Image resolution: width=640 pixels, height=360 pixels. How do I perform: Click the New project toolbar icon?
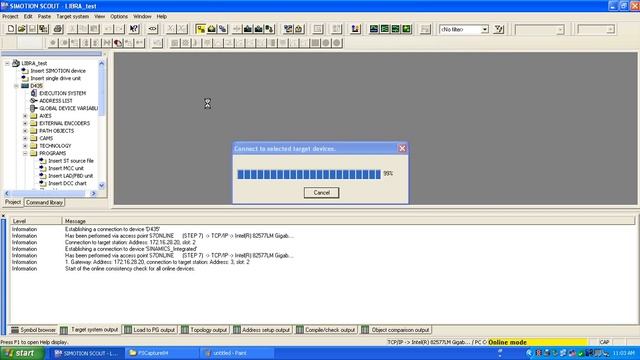pyautogui.click(x=11, y=29)
